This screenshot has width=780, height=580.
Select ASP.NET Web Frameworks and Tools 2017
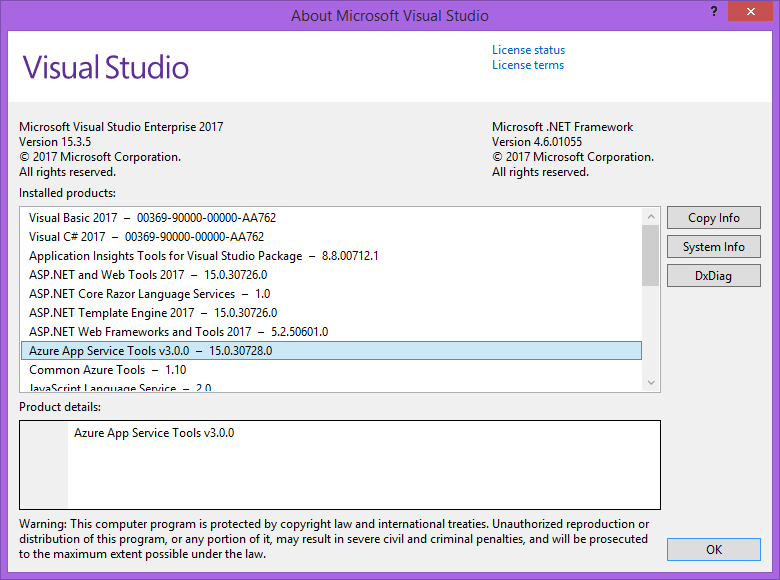(x=331, y=331)
